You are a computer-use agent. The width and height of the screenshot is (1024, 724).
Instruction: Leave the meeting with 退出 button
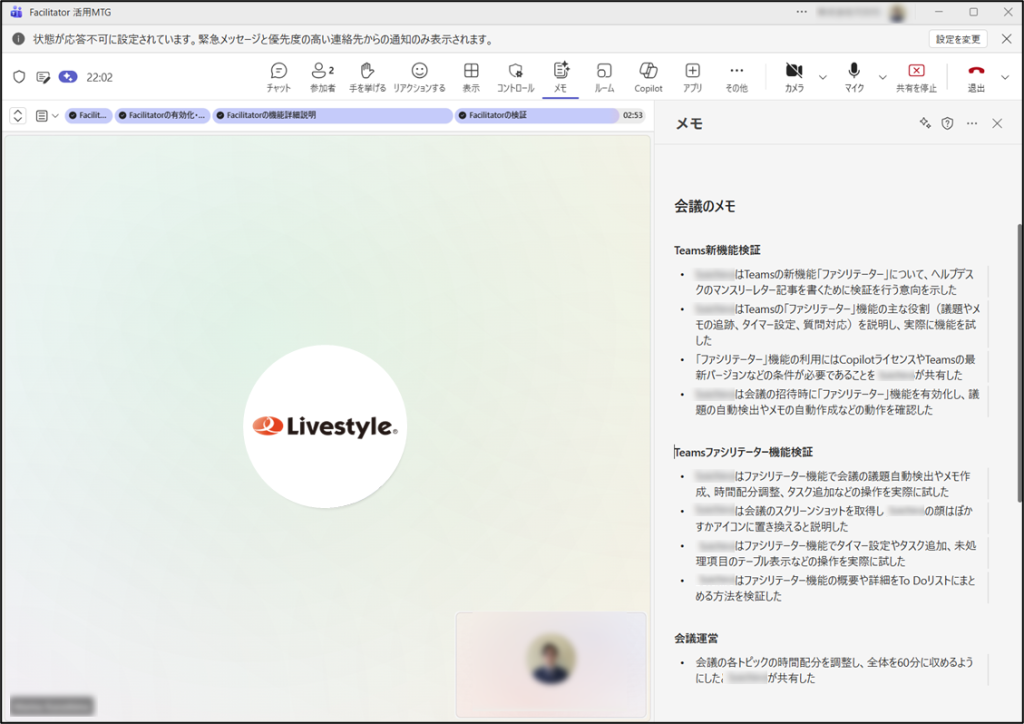pyautogui.click(x=976, y=76)
